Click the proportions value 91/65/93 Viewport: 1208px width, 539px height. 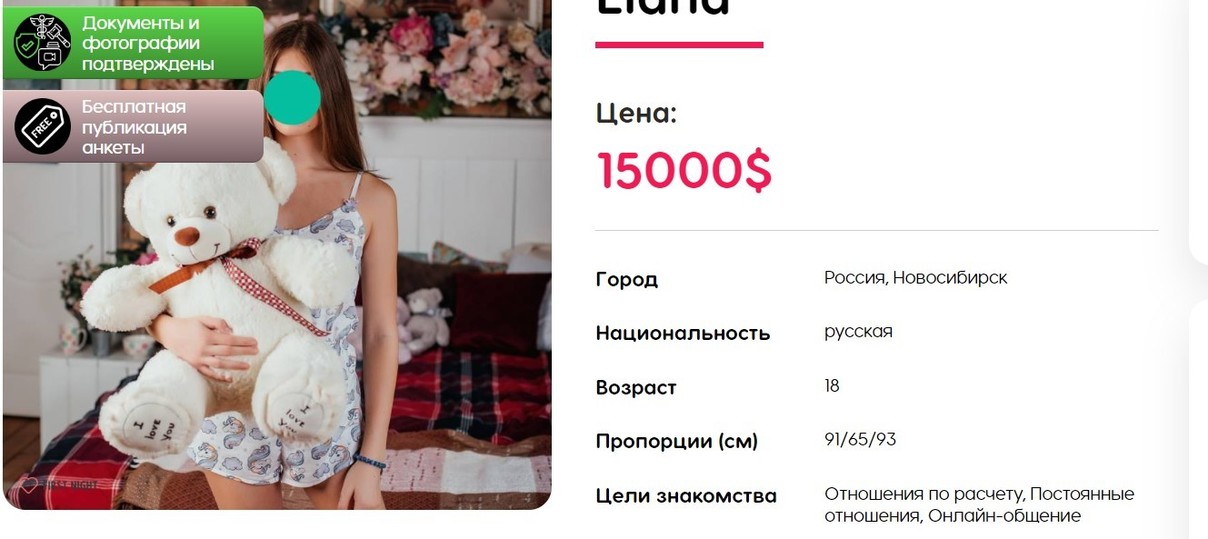pos(860,439)
